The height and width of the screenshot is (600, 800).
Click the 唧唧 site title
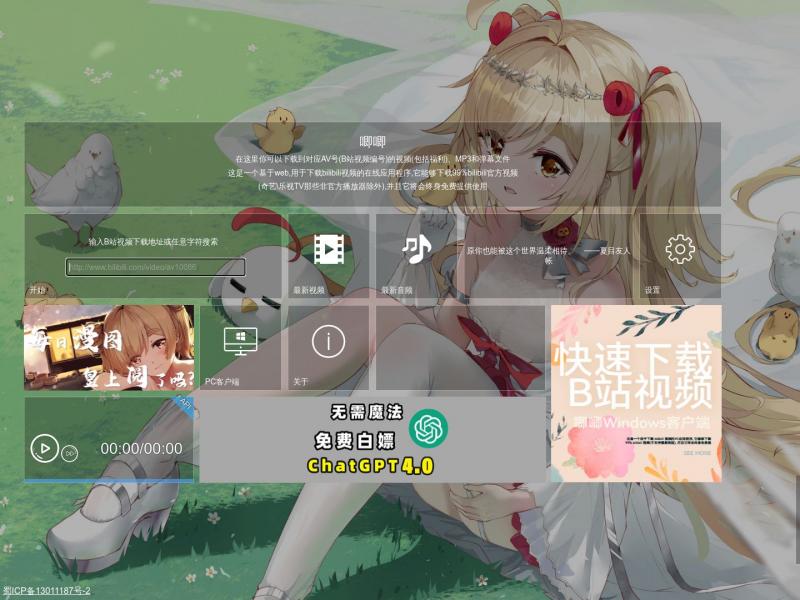[372, 142]
